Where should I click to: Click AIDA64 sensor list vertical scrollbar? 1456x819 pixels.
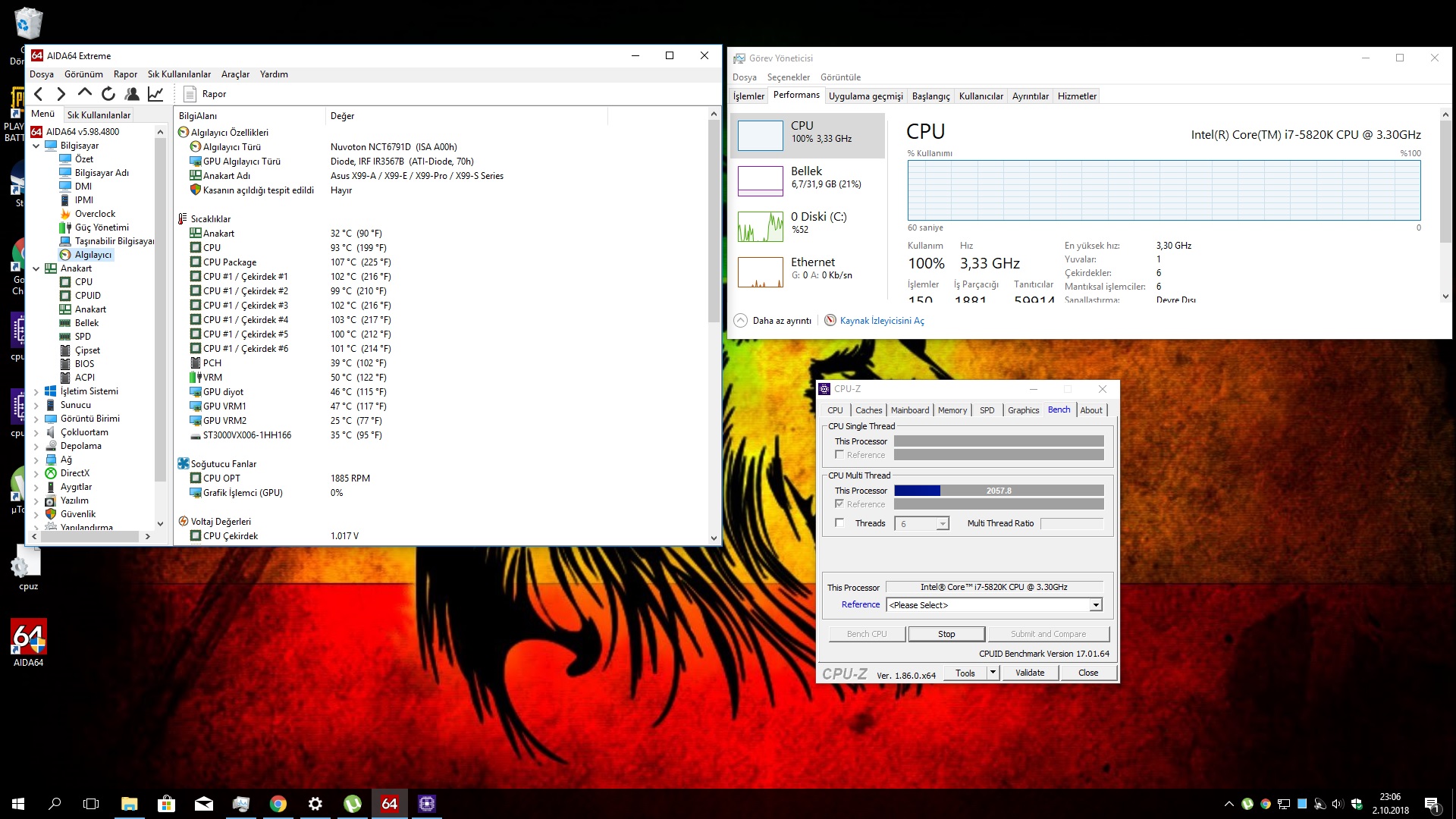(x=714, y=326)
